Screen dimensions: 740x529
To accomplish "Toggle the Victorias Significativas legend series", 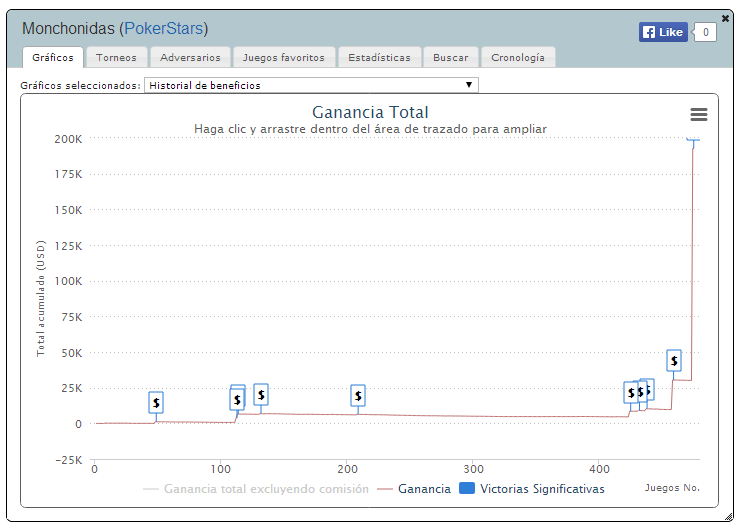I will [532, 489].
